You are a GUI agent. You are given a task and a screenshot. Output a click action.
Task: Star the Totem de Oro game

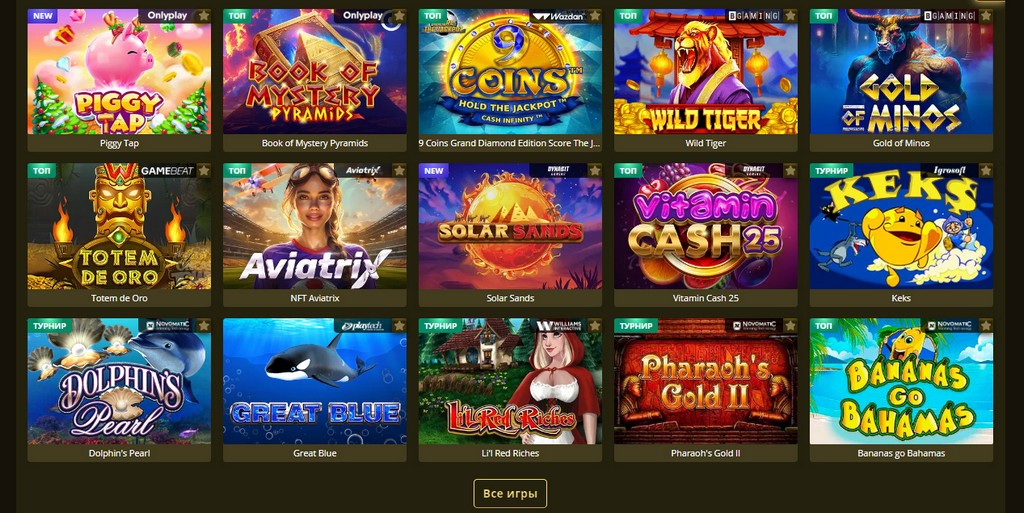pos(204,170)
